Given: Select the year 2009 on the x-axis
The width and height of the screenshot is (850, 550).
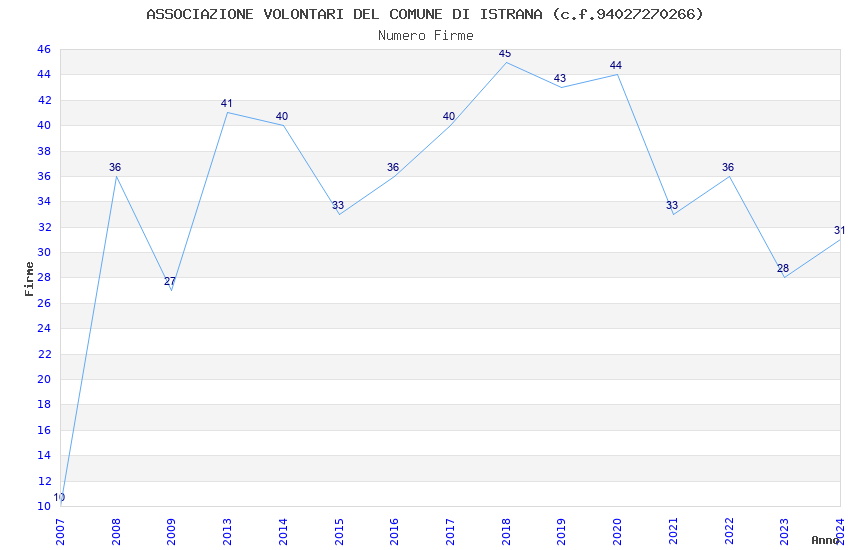Looking at the screenshot, I should (x=171, y=532).
